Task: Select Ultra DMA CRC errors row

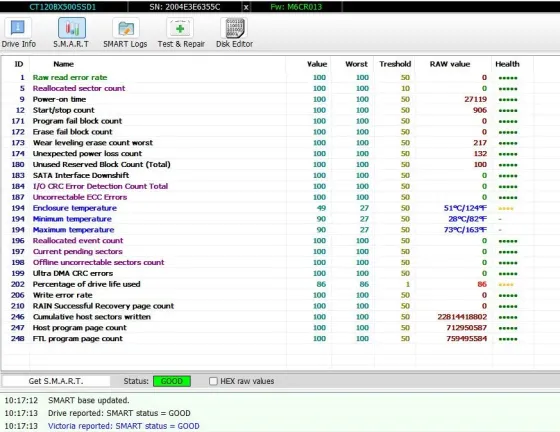Action: coord(268,273)
